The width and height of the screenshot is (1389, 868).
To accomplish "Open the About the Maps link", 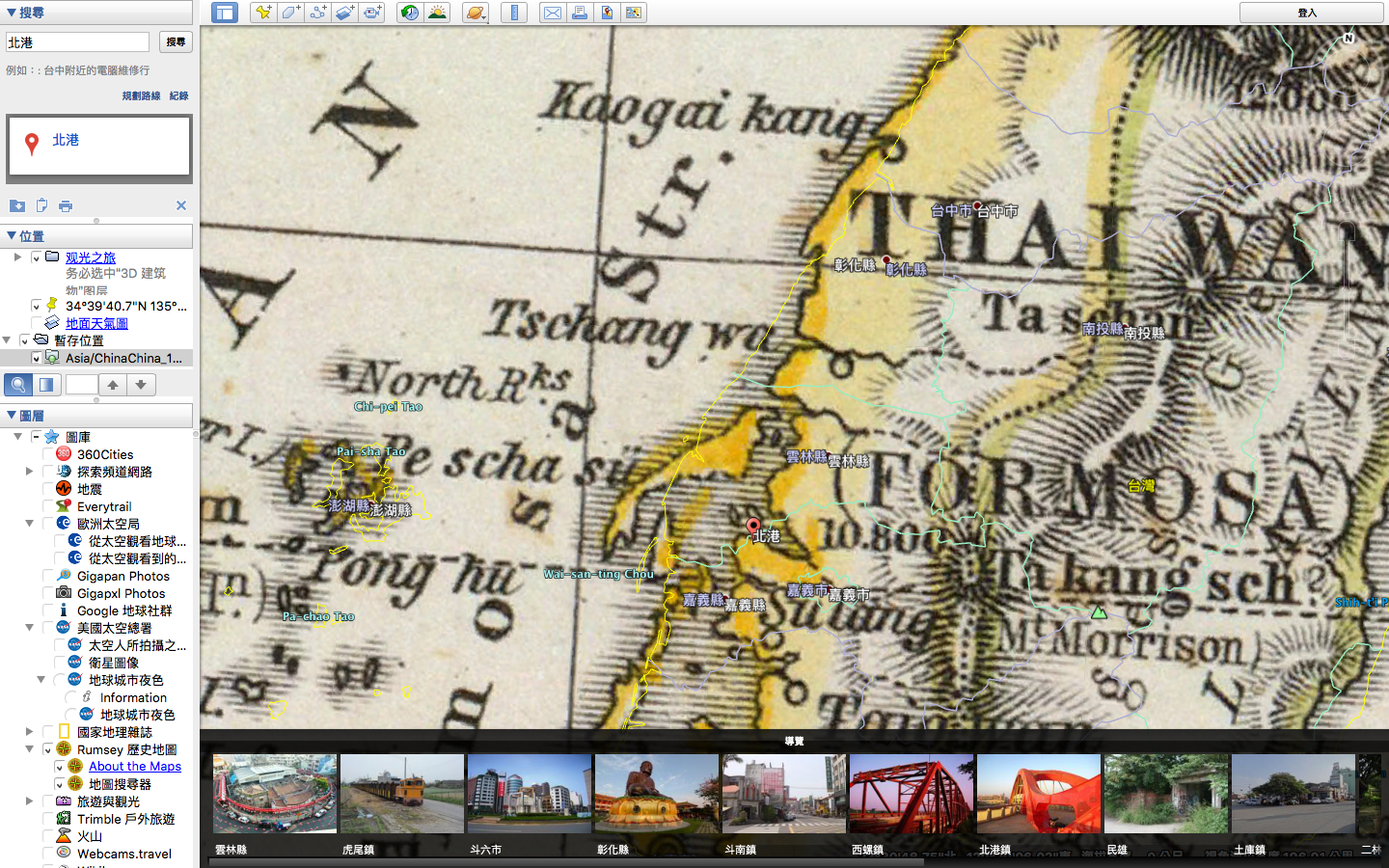I will tap(135, 767).
